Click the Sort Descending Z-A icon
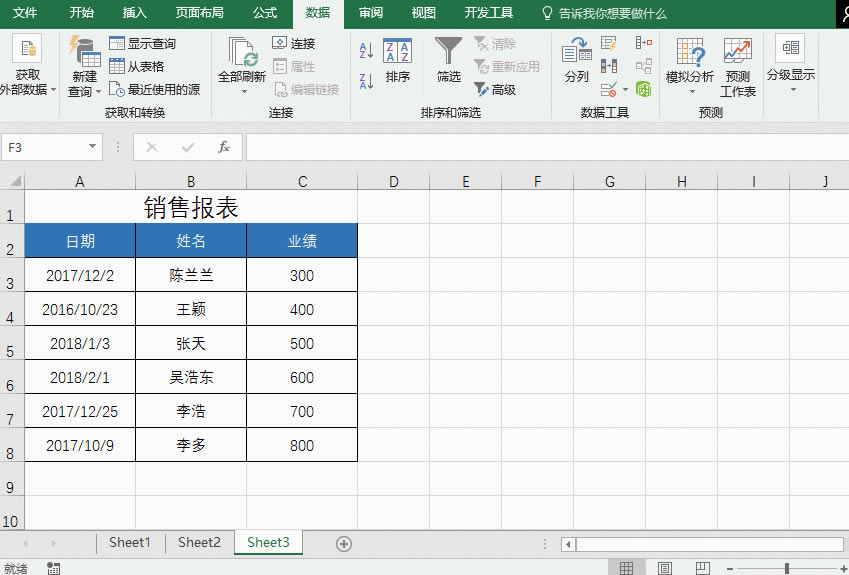 coord(366,81)
